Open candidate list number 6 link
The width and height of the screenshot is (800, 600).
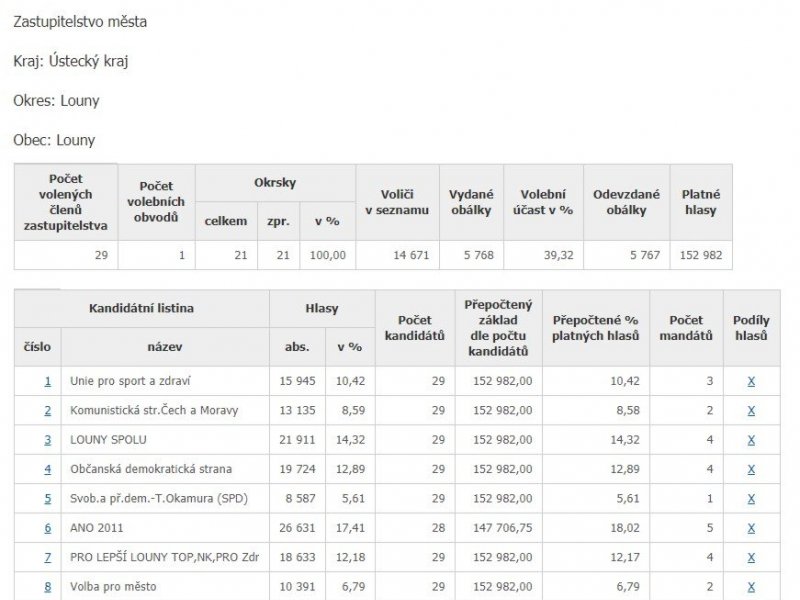pyautogui.click(x=47, y=528)
